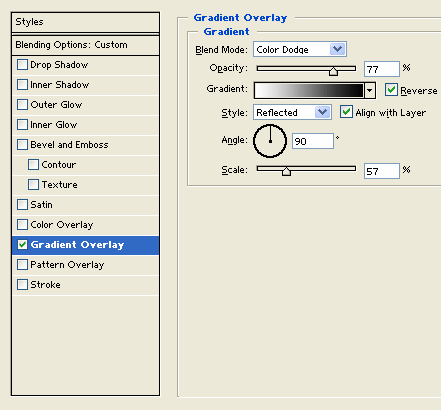
Task: Uncheck the Gradient Overlay checkbox
Action: point(22,245)
